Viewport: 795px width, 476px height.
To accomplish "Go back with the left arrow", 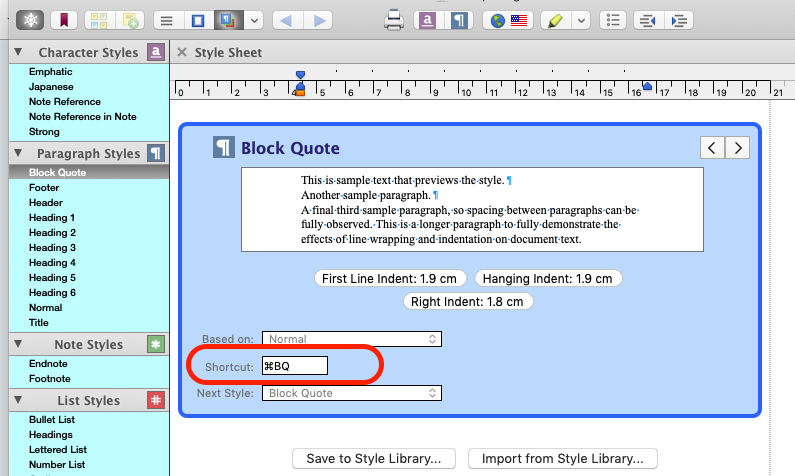I will point(286,20).
